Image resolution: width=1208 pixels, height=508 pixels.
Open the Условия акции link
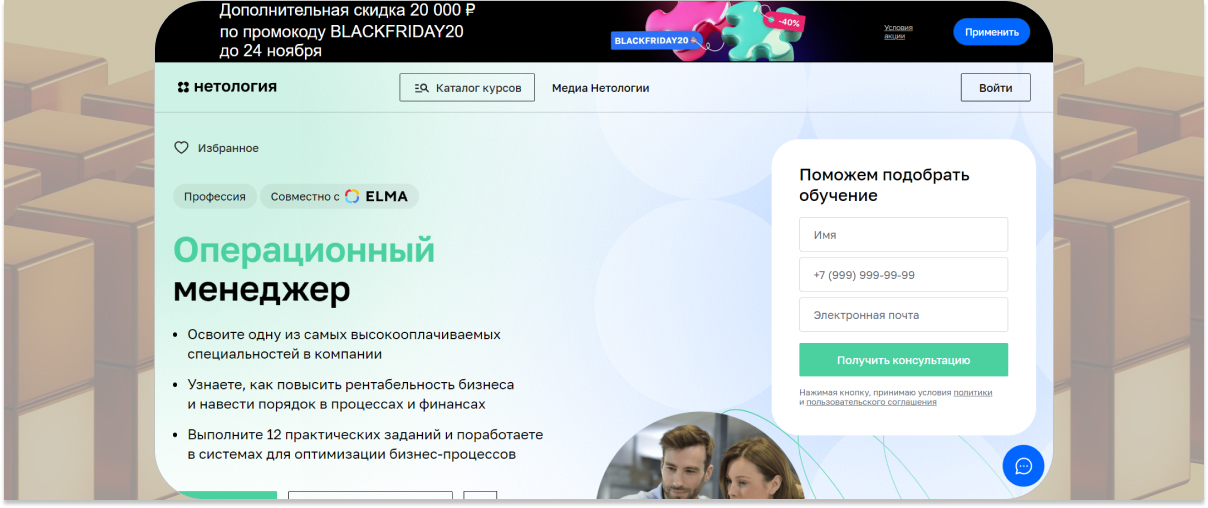[898, 32]
